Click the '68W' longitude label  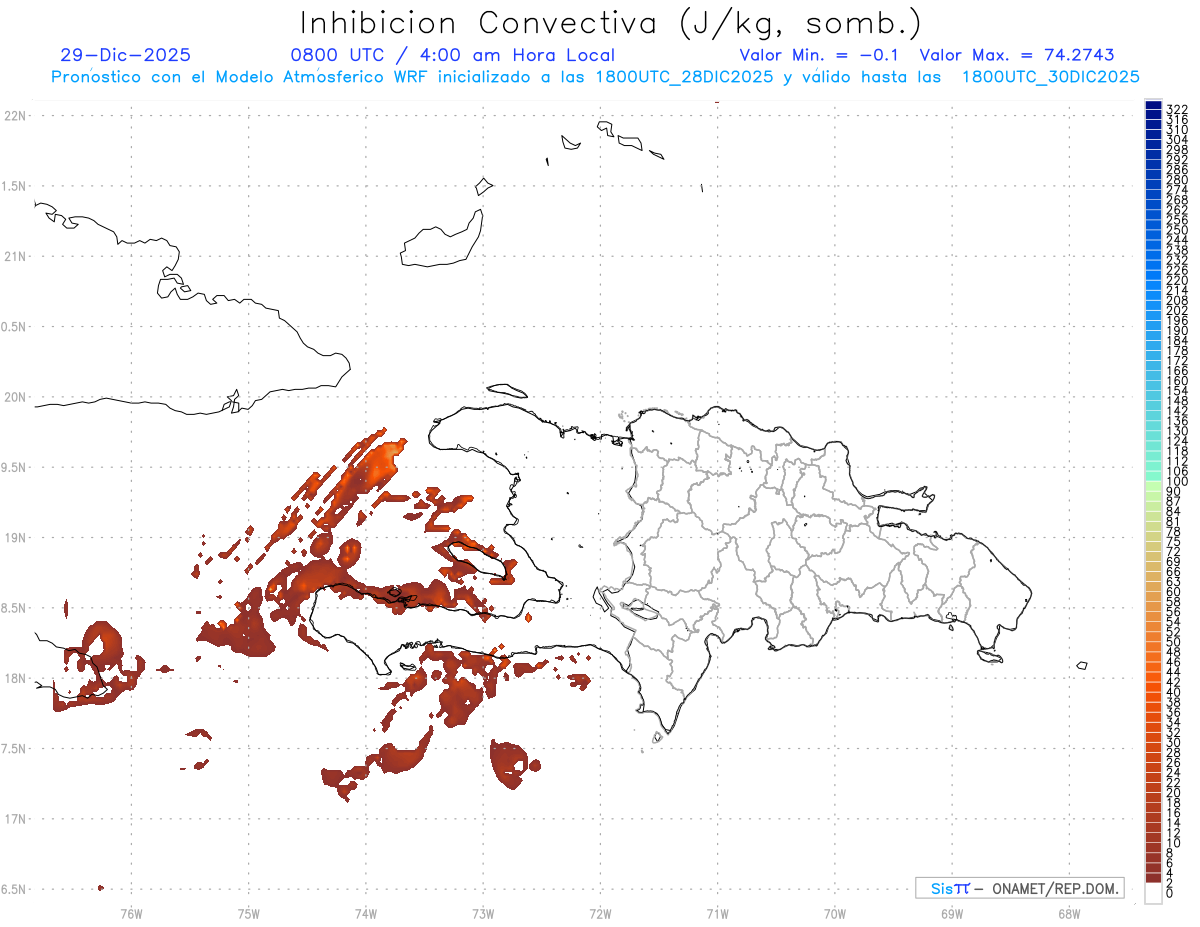point(1069,913)
